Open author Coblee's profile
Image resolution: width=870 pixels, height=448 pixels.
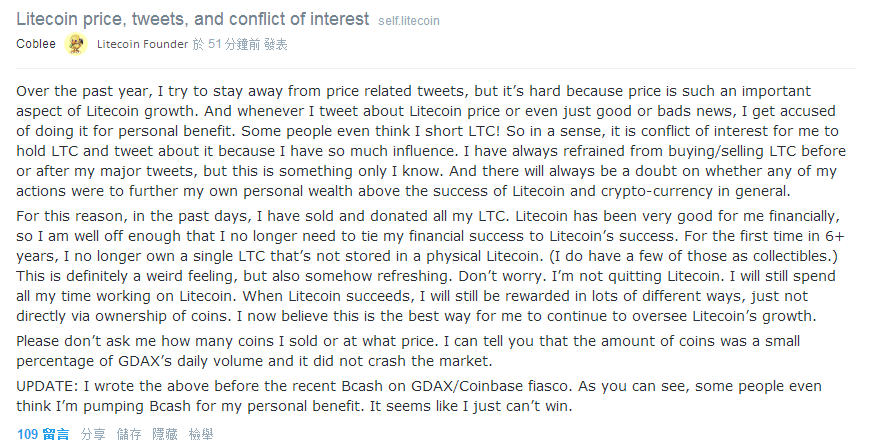(x=36, y=44)
